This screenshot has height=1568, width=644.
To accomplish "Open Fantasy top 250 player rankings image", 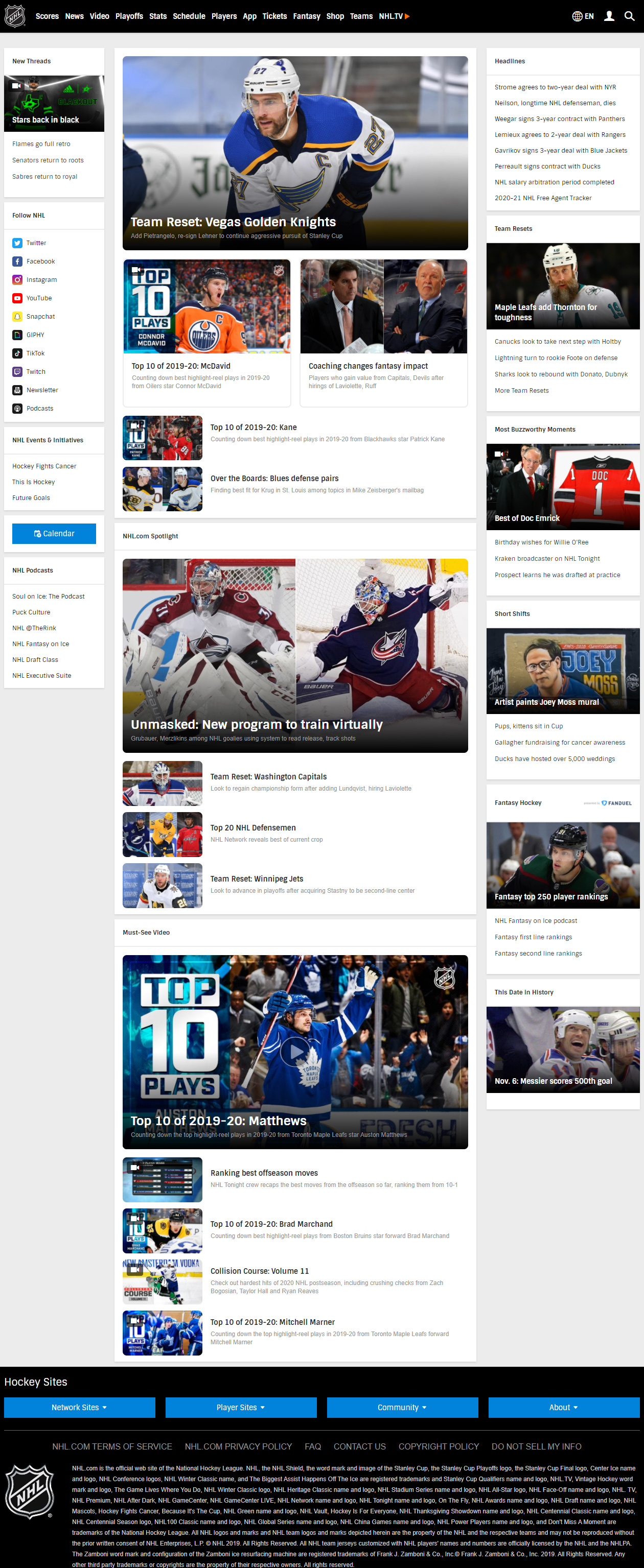I will click(563, 866).
